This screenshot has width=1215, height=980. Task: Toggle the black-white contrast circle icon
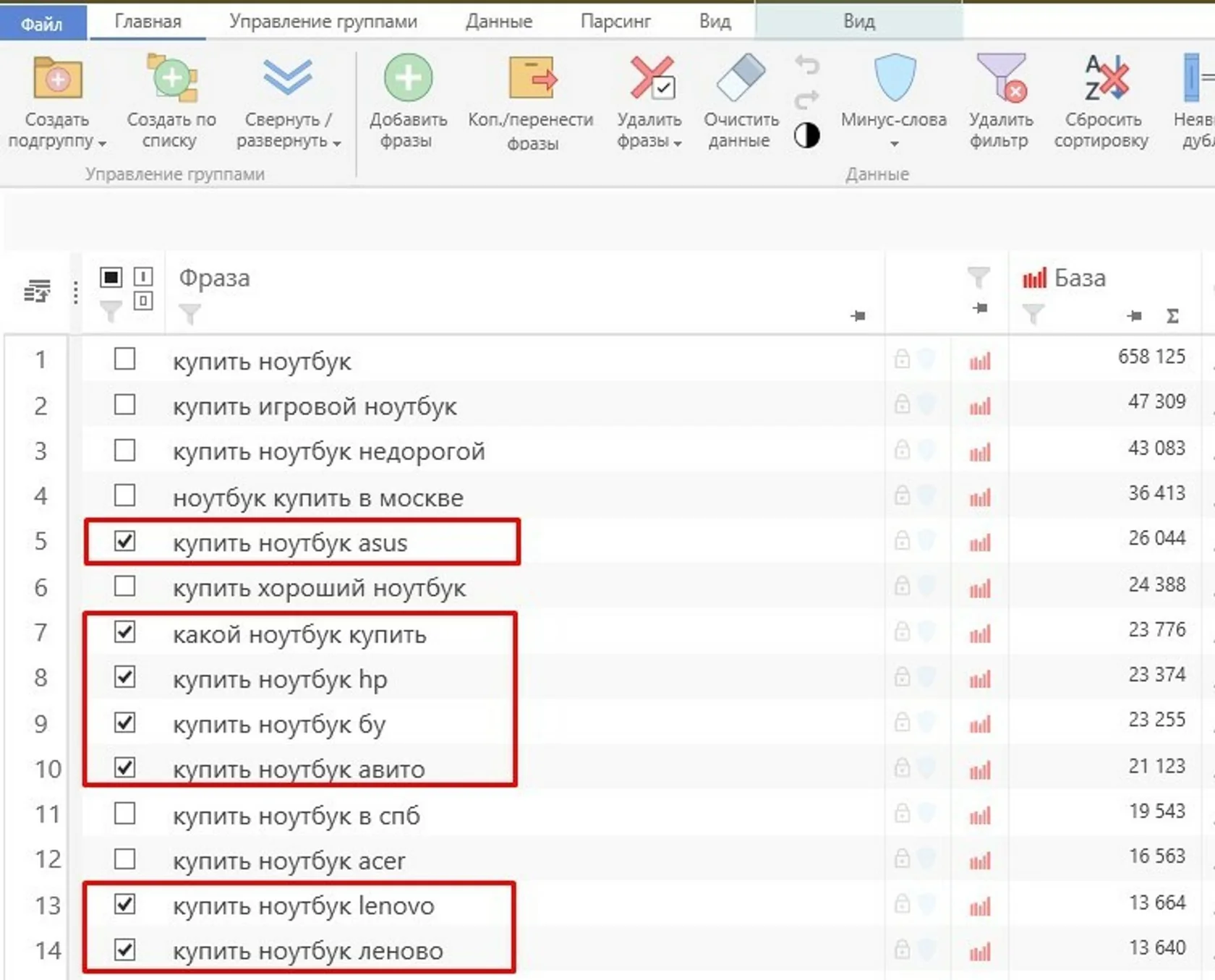click(807, 135)
